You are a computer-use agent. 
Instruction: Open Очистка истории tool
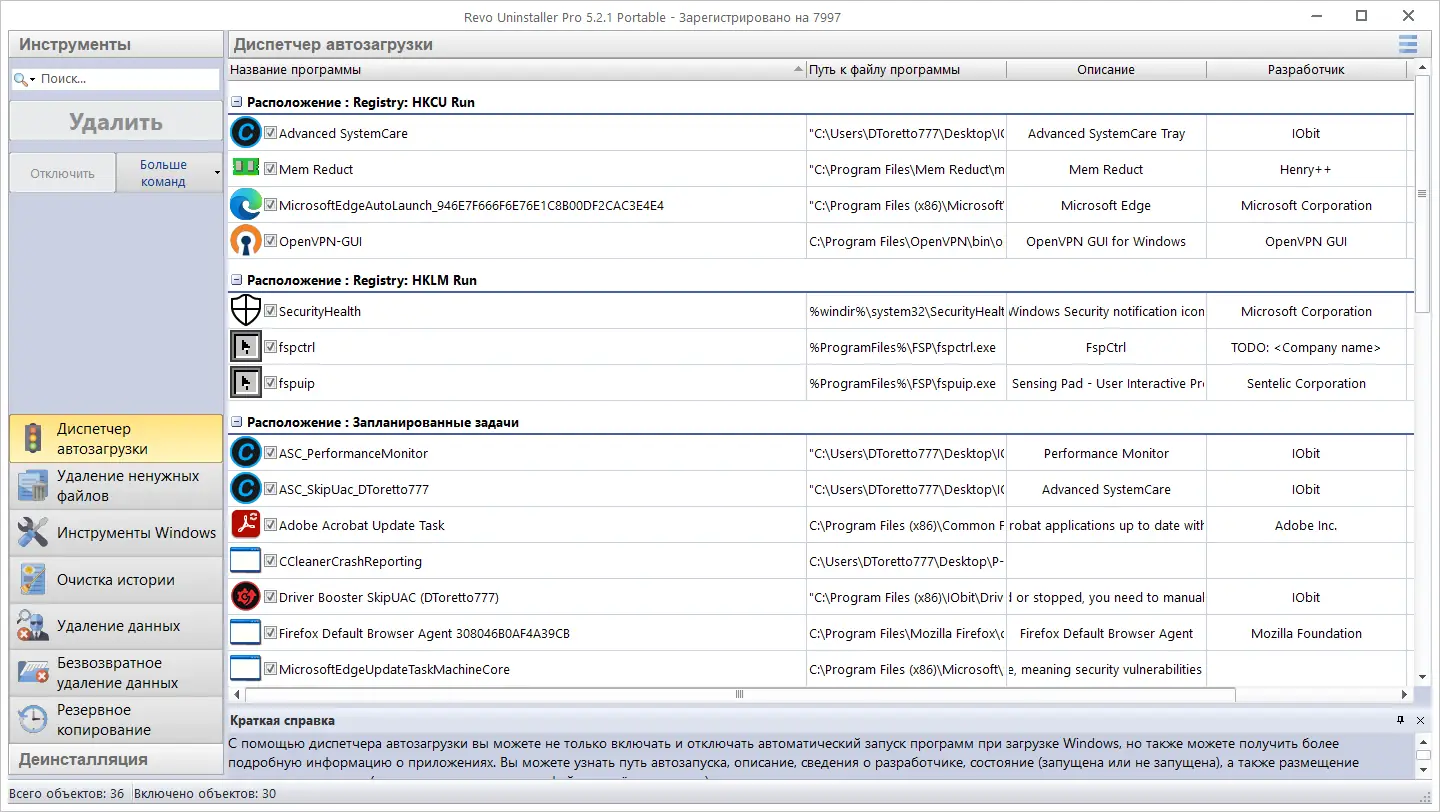[116, 580]
